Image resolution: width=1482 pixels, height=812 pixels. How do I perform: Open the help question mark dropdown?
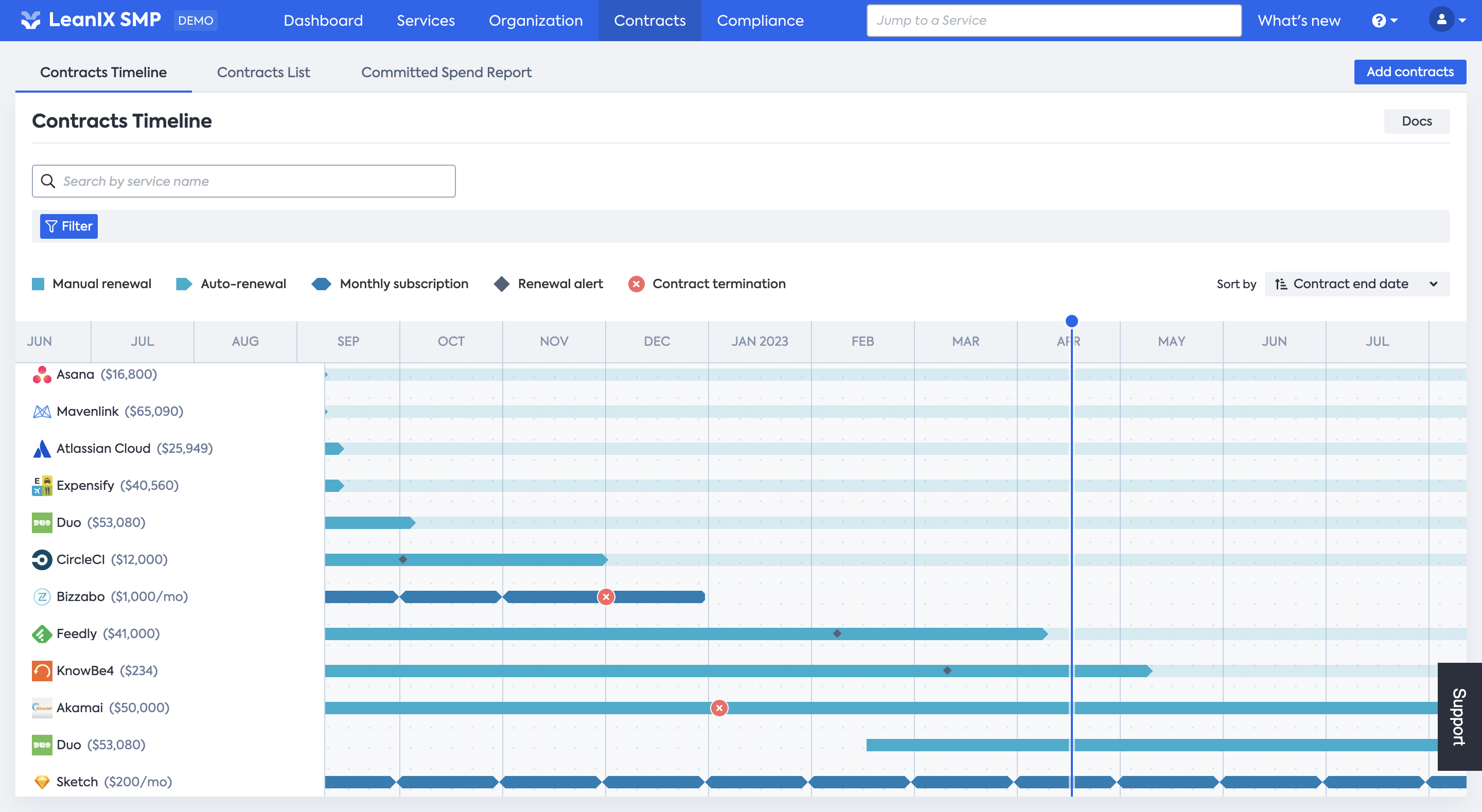coord(1384,21)
